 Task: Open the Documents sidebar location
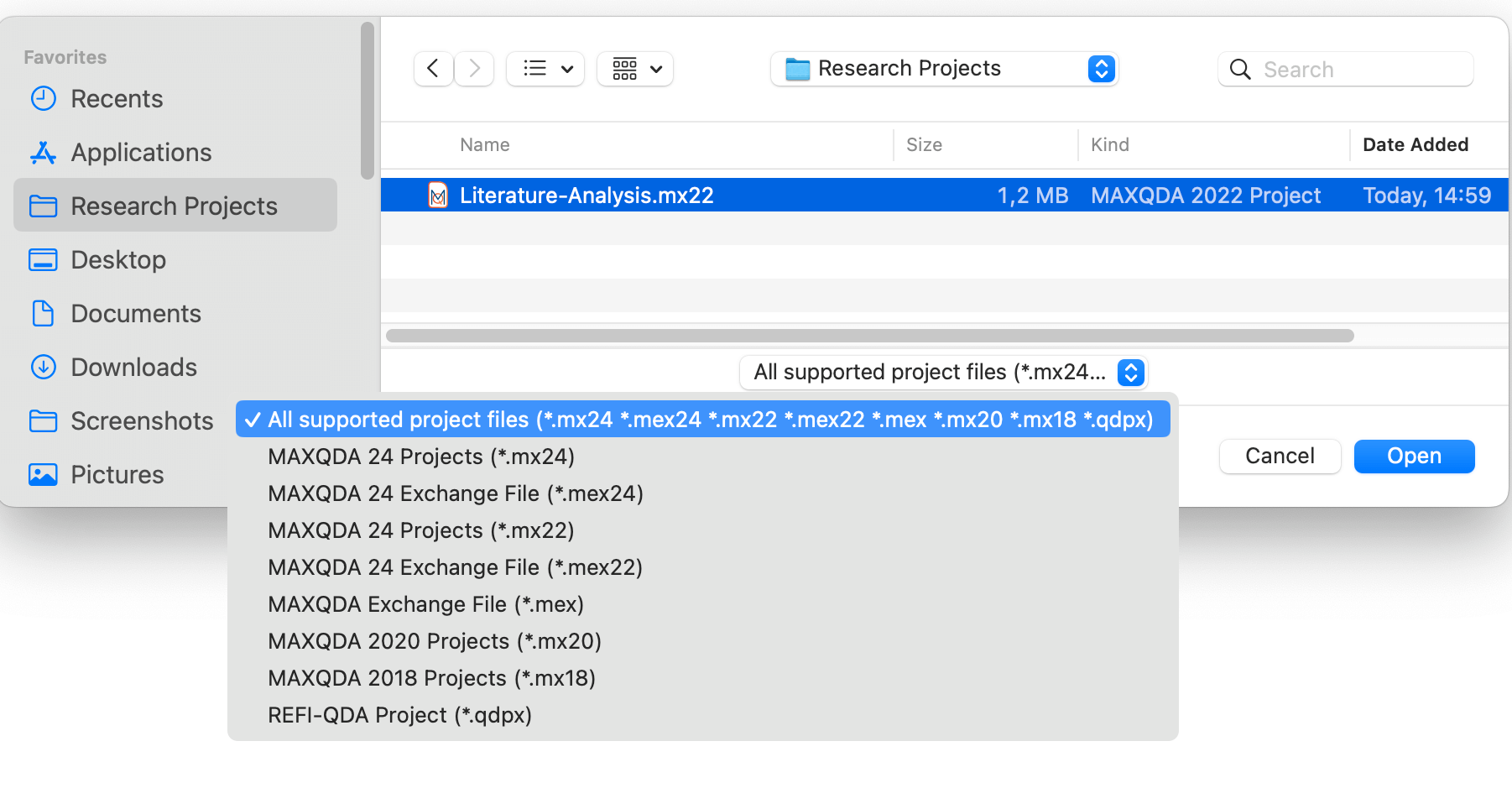pyautogui.click(x=136, y=314)
